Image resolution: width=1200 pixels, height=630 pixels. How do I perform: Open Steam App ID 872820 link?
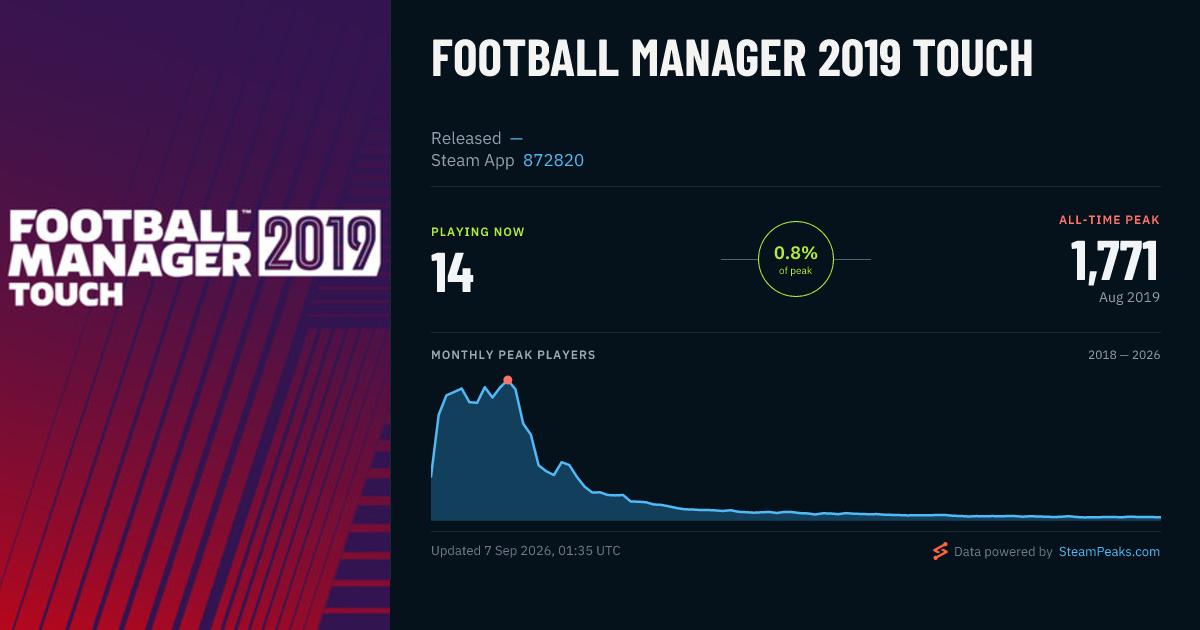(553, 160)
